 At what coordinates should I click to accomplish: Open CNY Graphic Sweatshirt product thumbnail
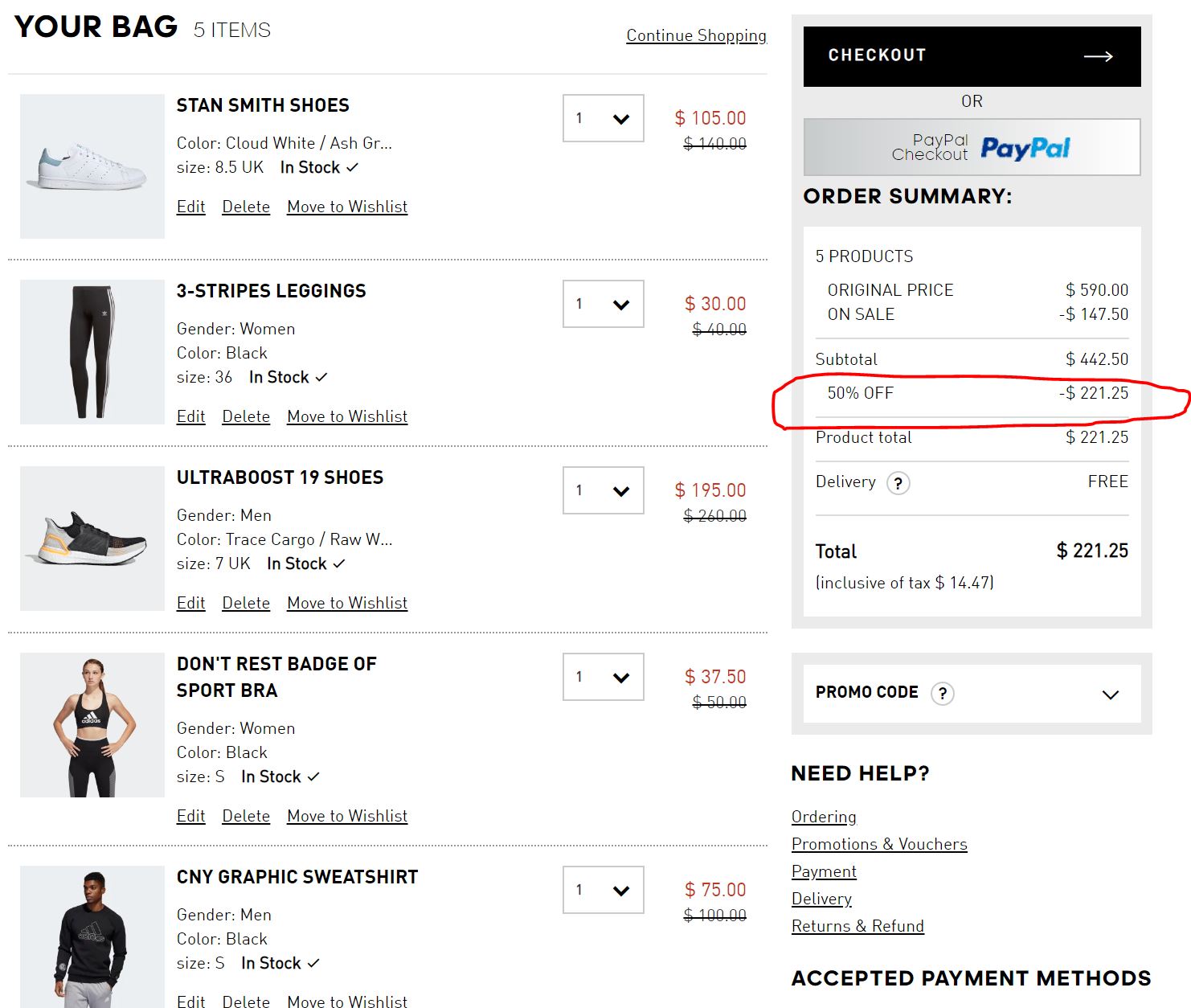92,936
